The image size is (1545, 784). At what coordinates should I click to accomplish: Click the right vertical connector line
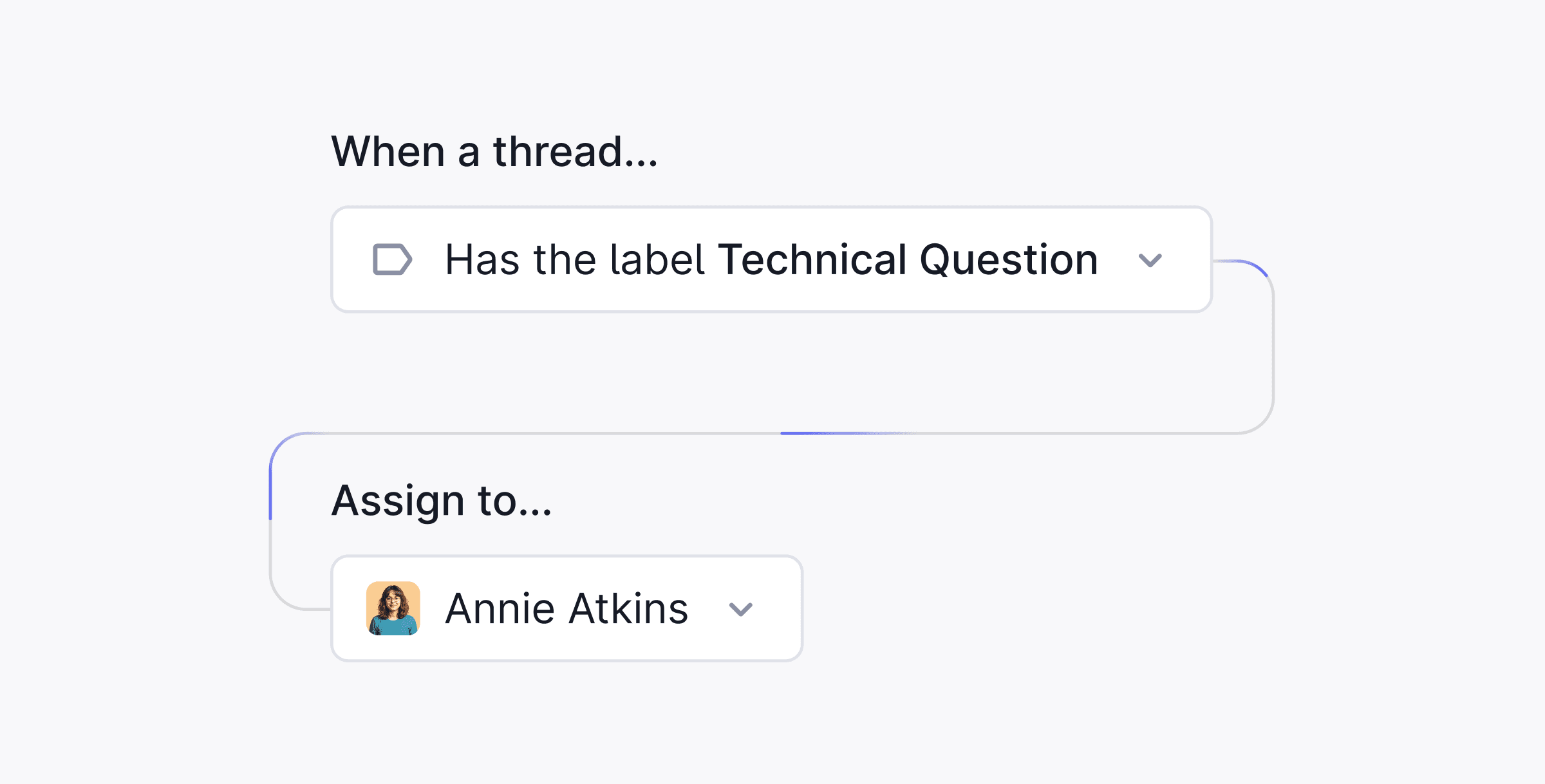1273,348
